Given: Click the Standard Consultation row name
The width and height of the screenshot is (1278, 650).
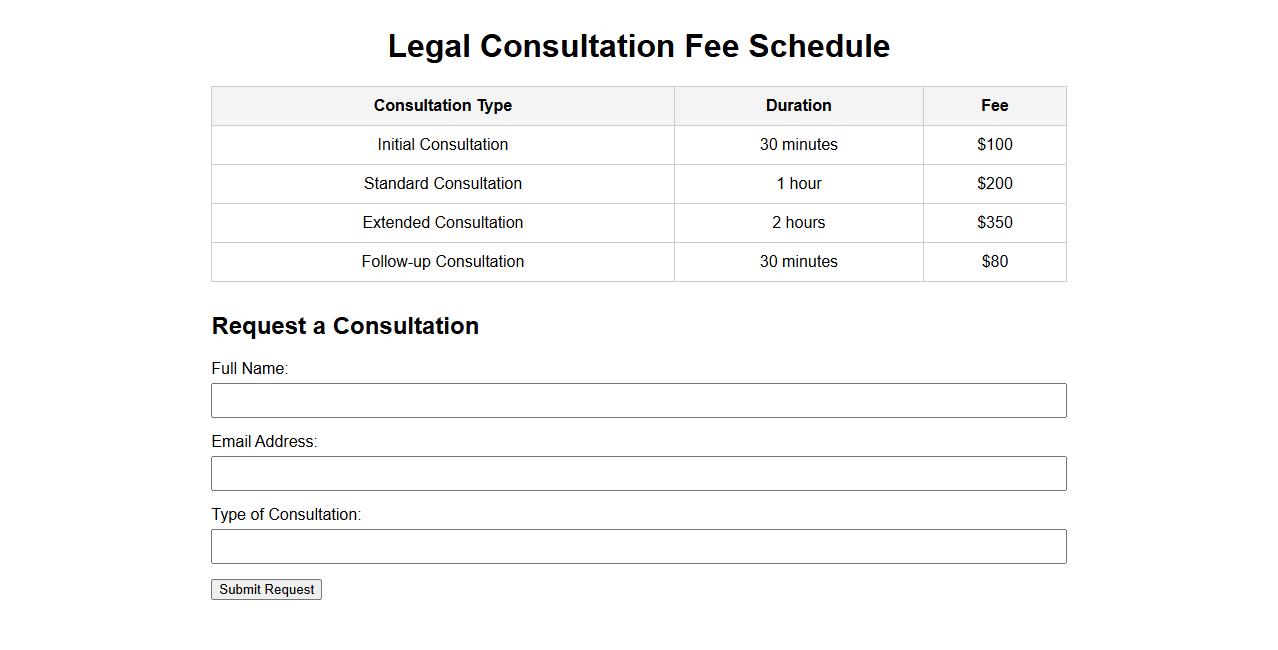Looking at the screenshot, I should click(x=442, y=184).
